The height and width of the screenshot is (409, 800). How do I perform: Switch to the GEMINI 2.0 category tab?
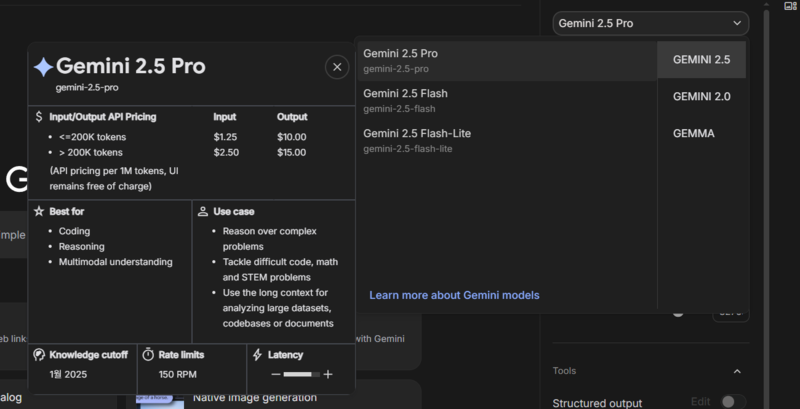pos(702,96)
